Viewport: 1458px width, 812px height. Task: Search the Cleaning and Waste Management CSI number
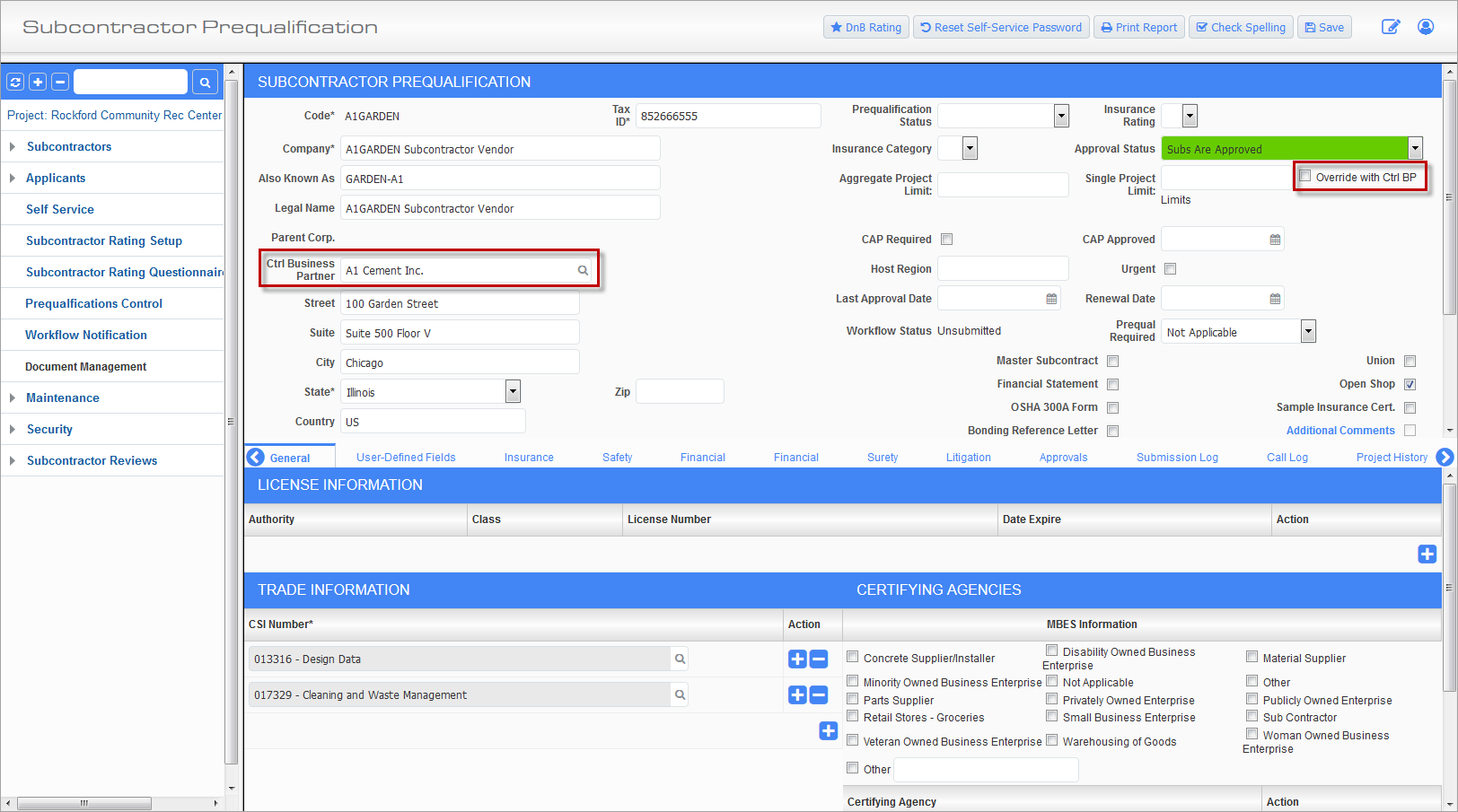pos(680,694)
